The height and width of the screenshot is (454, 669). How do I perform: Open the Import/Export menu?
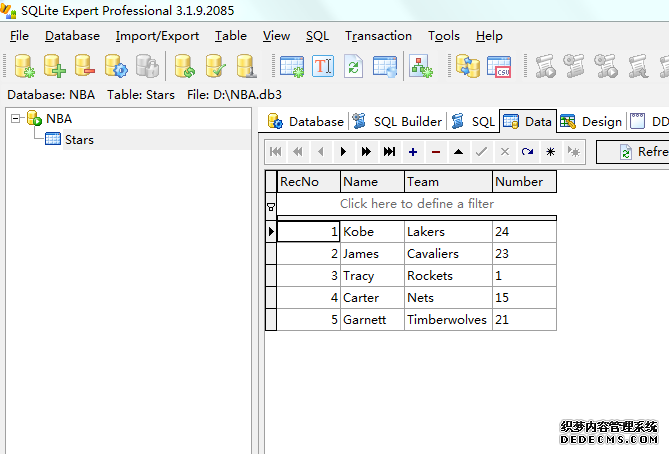[157, 36]
